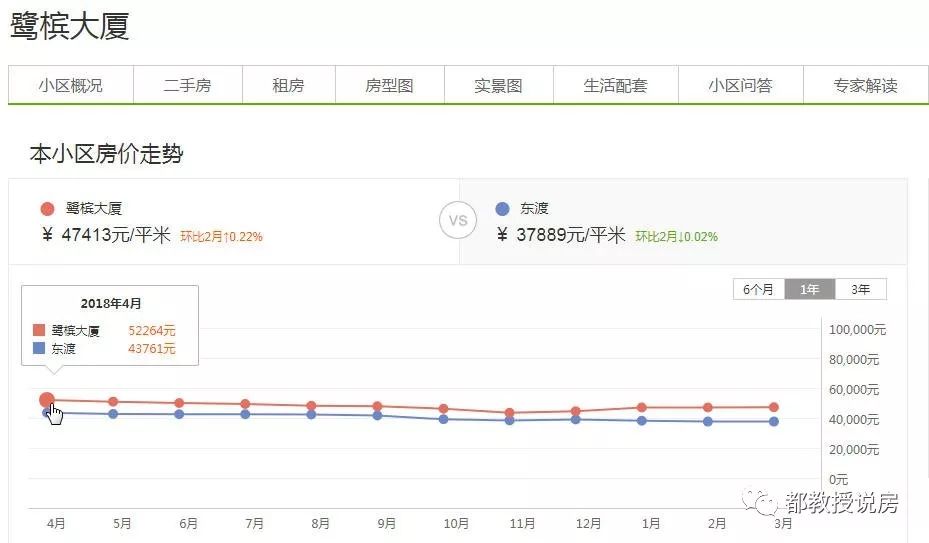Click the blue square in the tooltip
The image size is (929, 543).
click(39, 348)
